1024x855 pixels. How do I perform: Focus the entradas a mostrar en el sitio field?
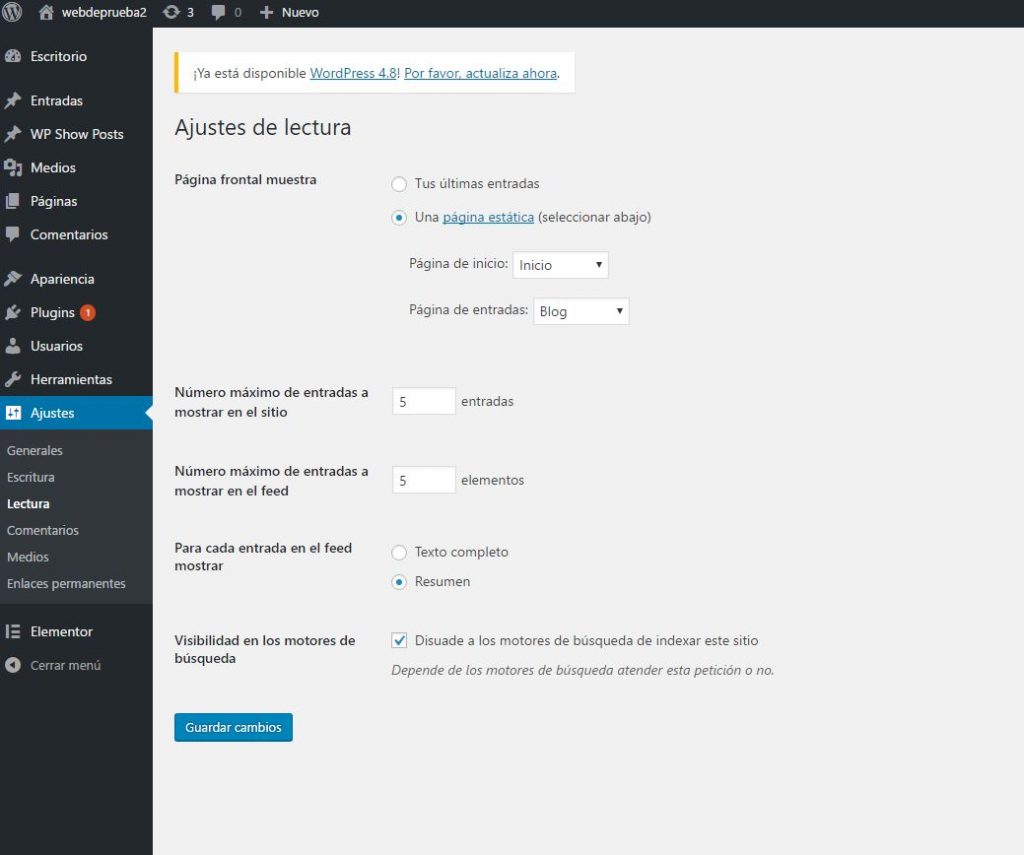point(423,401)
